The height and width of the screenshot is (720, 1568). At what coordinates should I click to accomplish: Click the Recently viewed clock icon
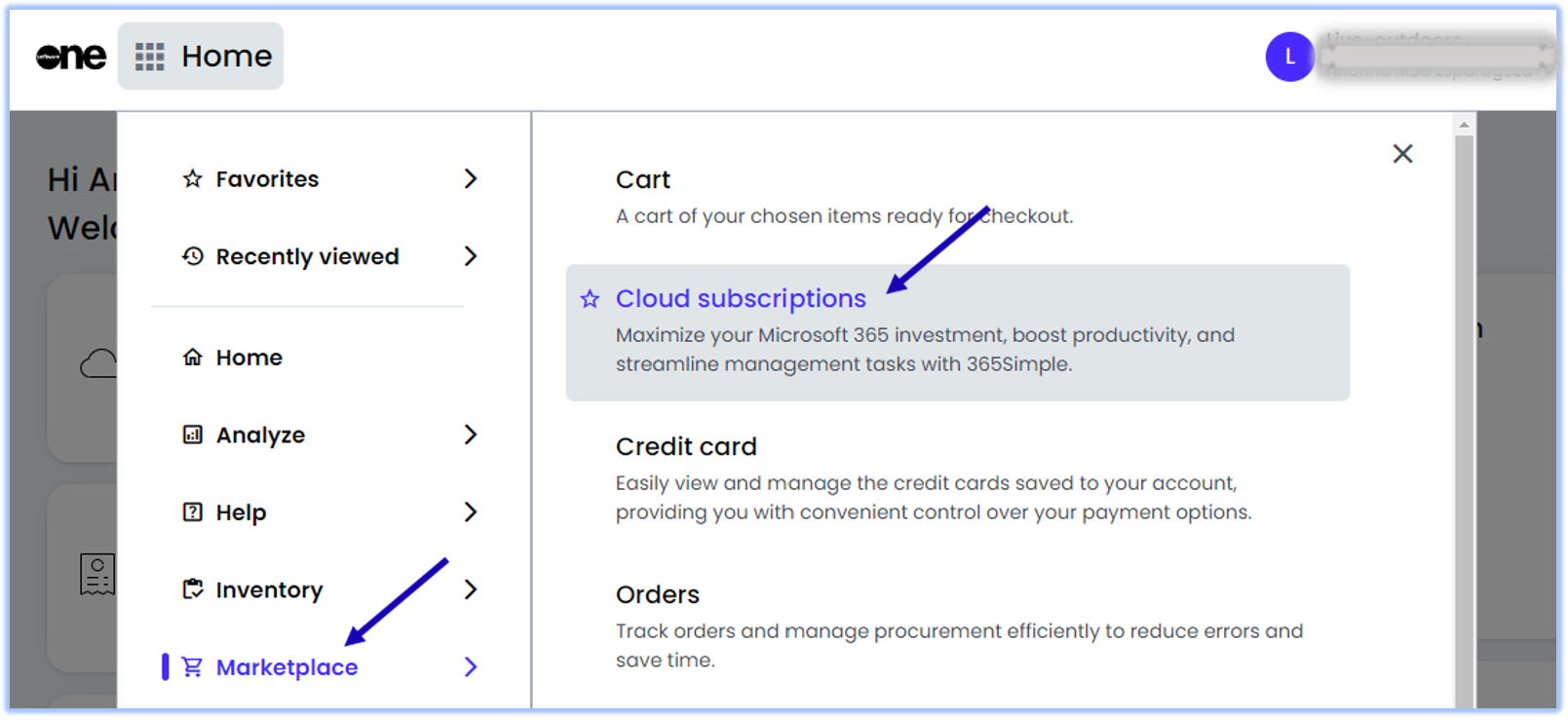tap(193, 256)
